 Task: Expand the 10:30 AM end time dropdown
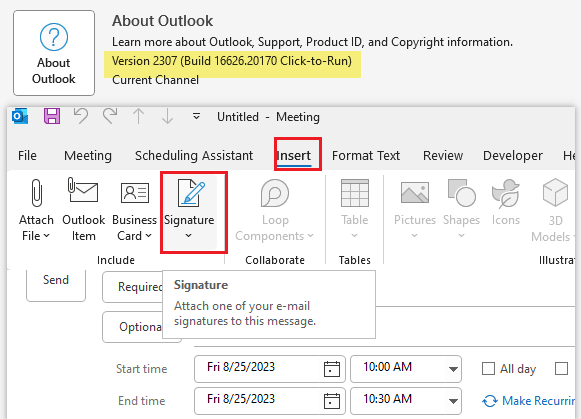coord(453,401)
